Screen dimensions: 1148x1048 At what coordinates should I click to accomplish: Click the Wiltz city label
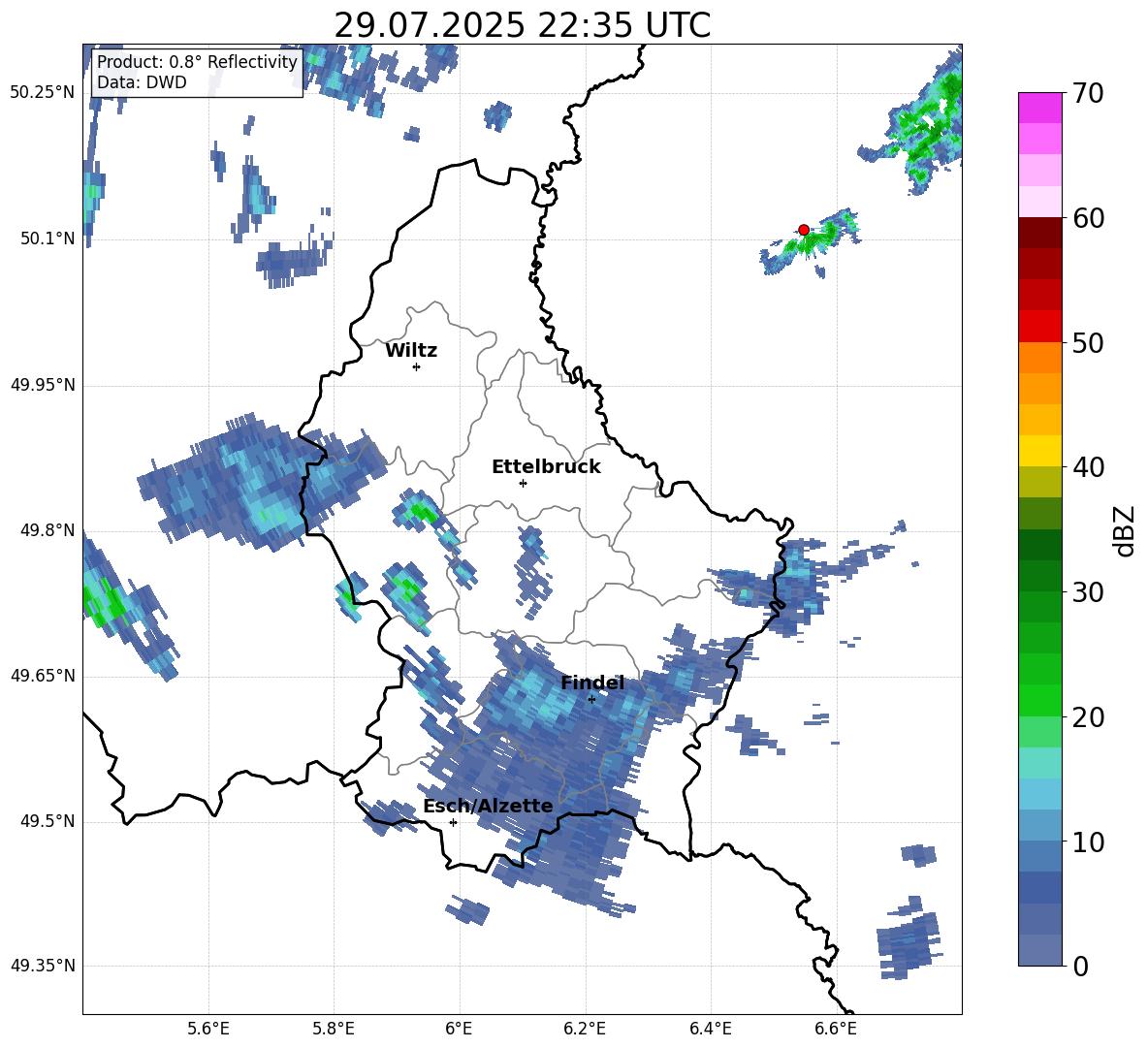[x=411, y=351]
